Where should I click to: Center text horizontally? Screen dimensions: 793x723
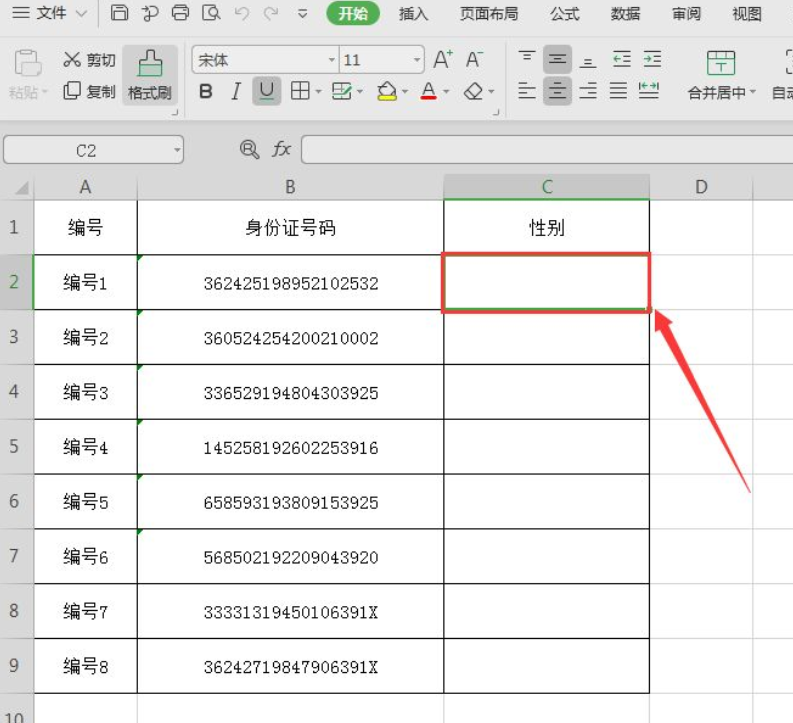coord(557,91)
